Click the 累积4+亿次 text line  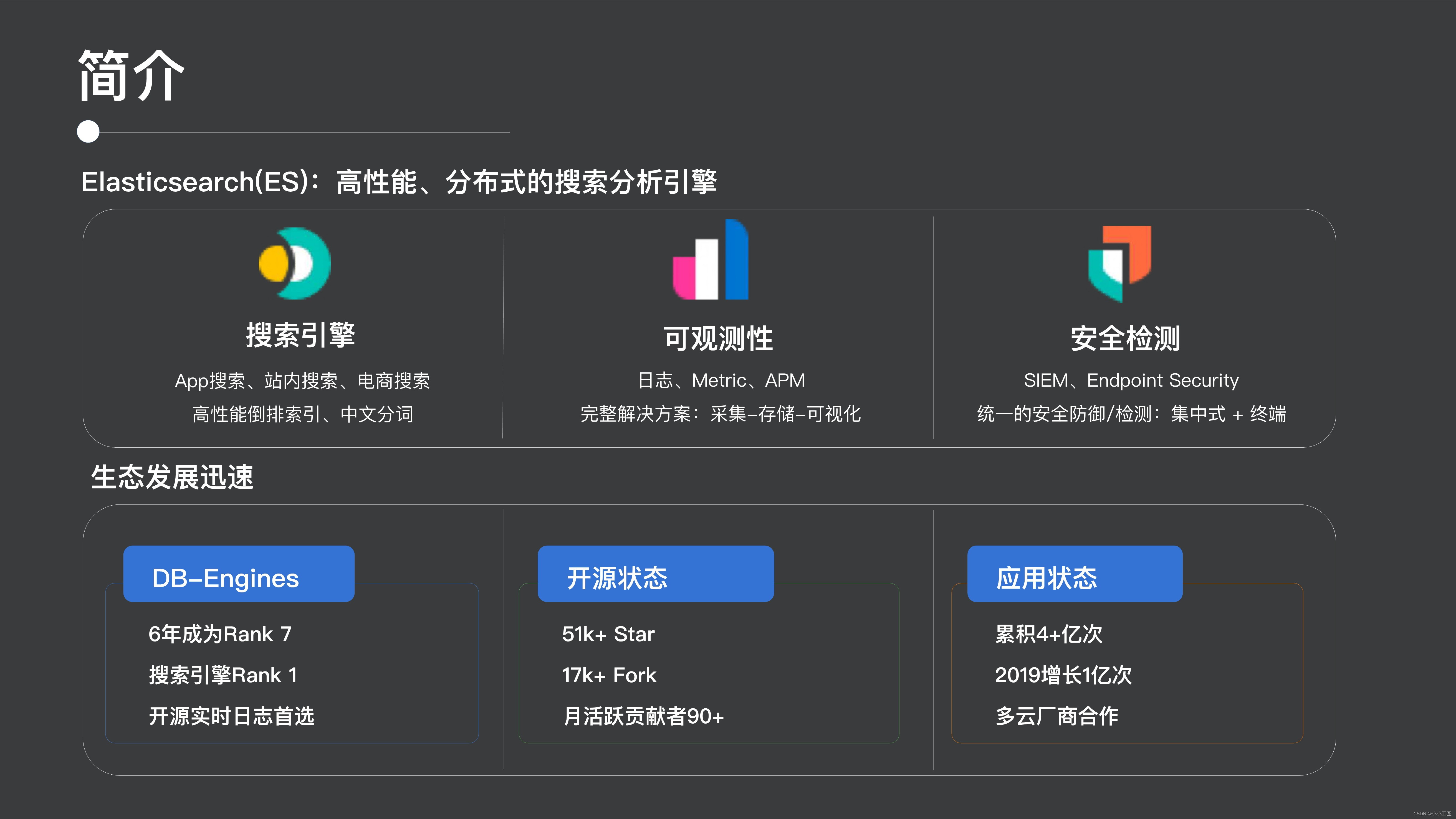pos(1048,634)
